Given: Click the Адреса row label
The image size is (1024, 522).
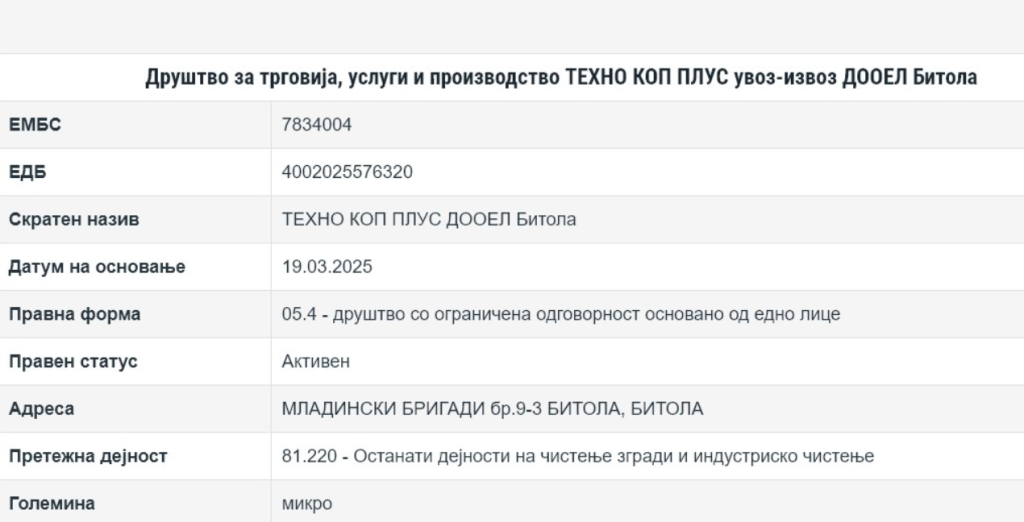Looking at the screenshot, I should (41, 409).
